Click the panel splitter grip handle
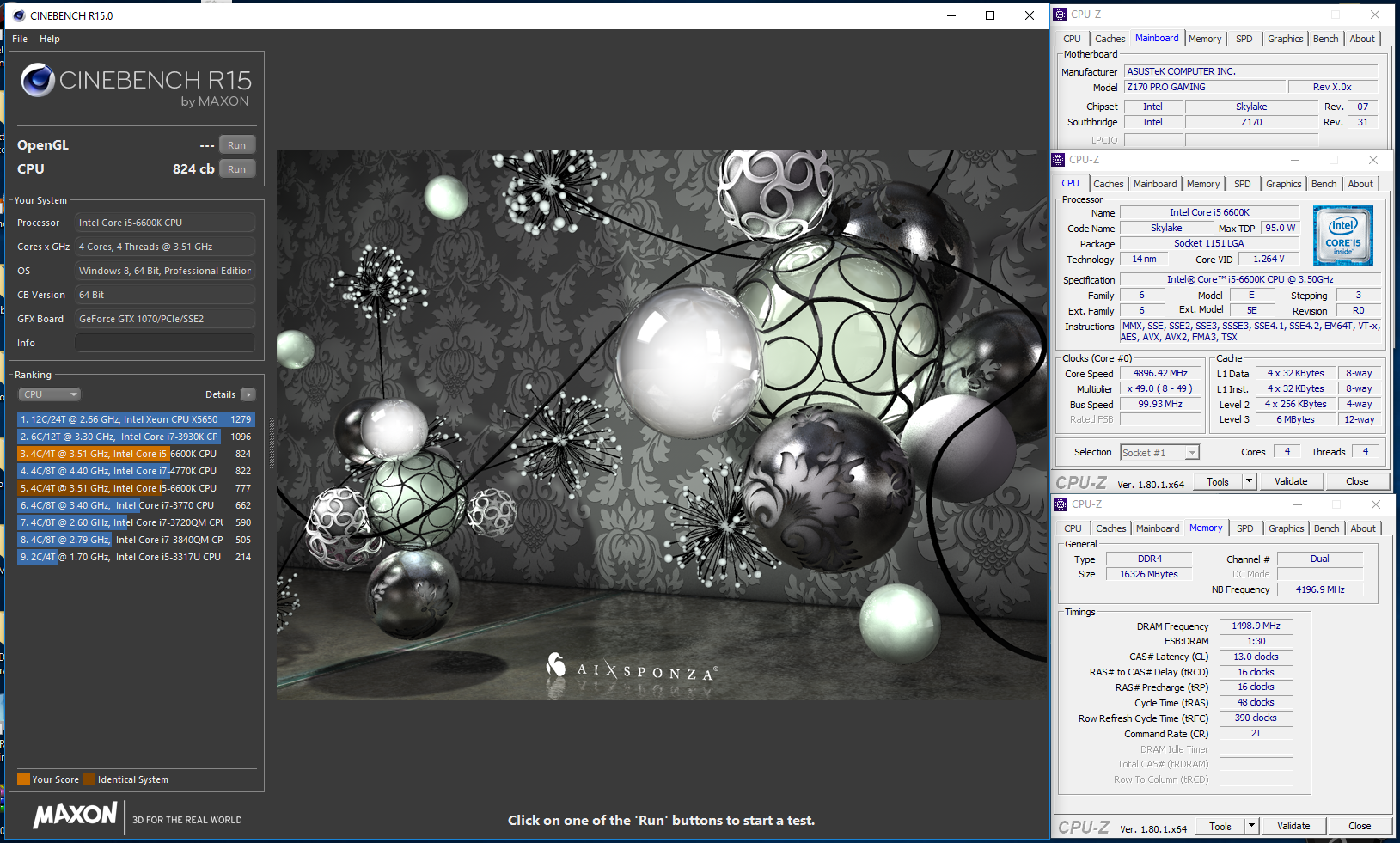Screen dimensions: 1400x843 coord(272,443)
